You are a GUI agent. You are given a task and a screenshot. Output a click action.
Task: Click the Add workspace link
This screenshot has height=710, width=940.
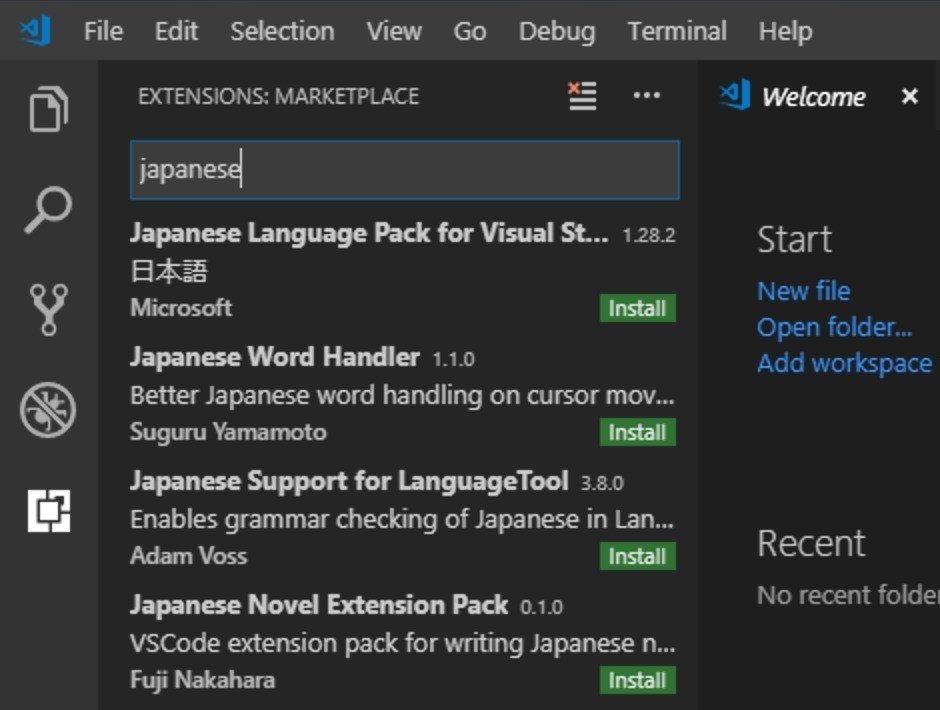(845, 363)
